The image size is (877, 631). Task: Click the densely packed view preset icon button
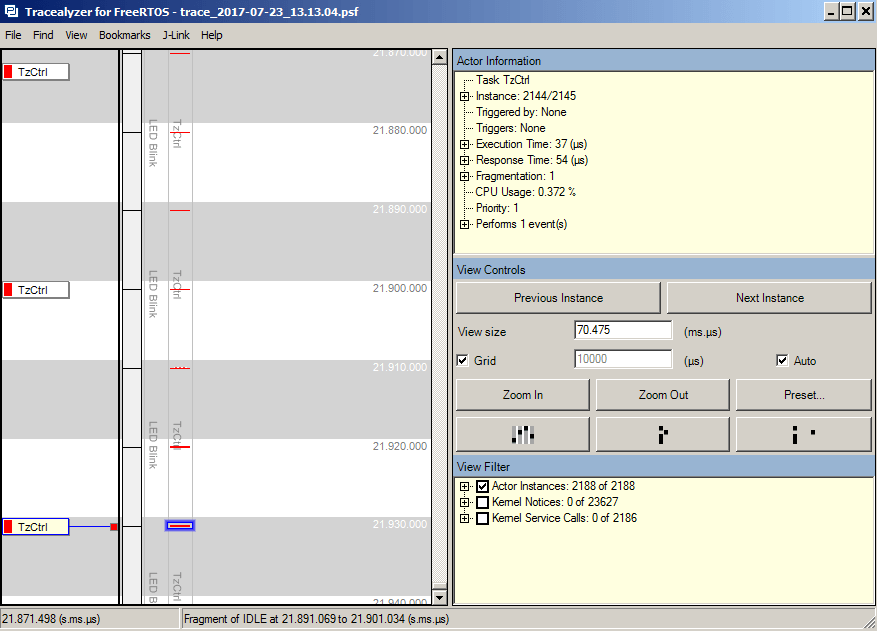[x=522, y=435]
